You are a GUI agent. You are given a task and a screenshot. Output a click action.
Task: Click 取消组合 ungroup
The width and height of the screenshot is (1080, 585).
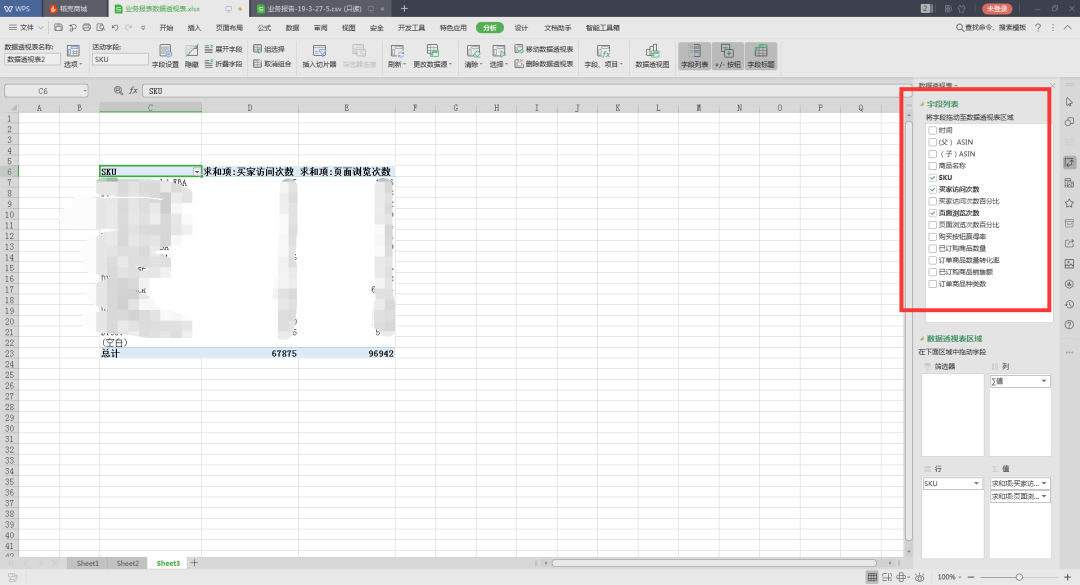[x=272, y=63]
